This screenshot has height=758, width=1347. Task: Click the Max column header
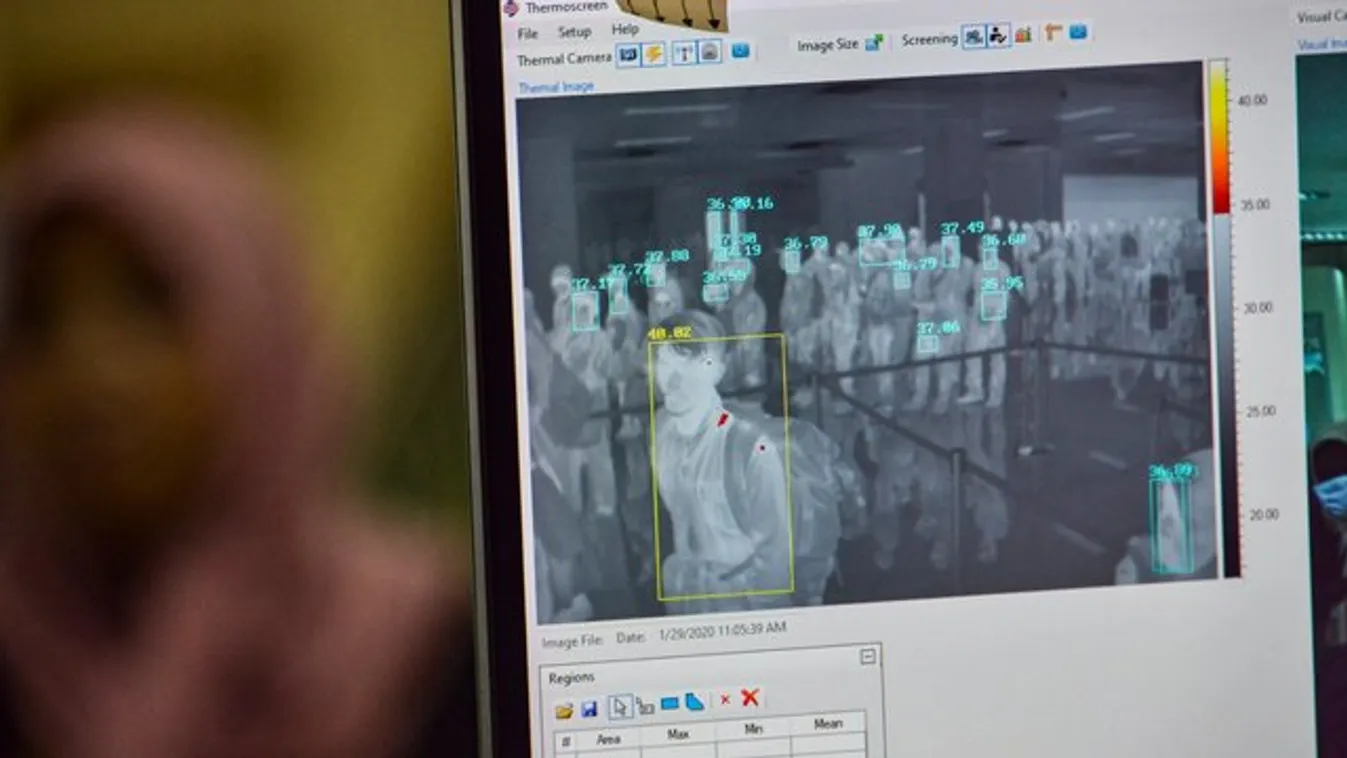(678, 735)
